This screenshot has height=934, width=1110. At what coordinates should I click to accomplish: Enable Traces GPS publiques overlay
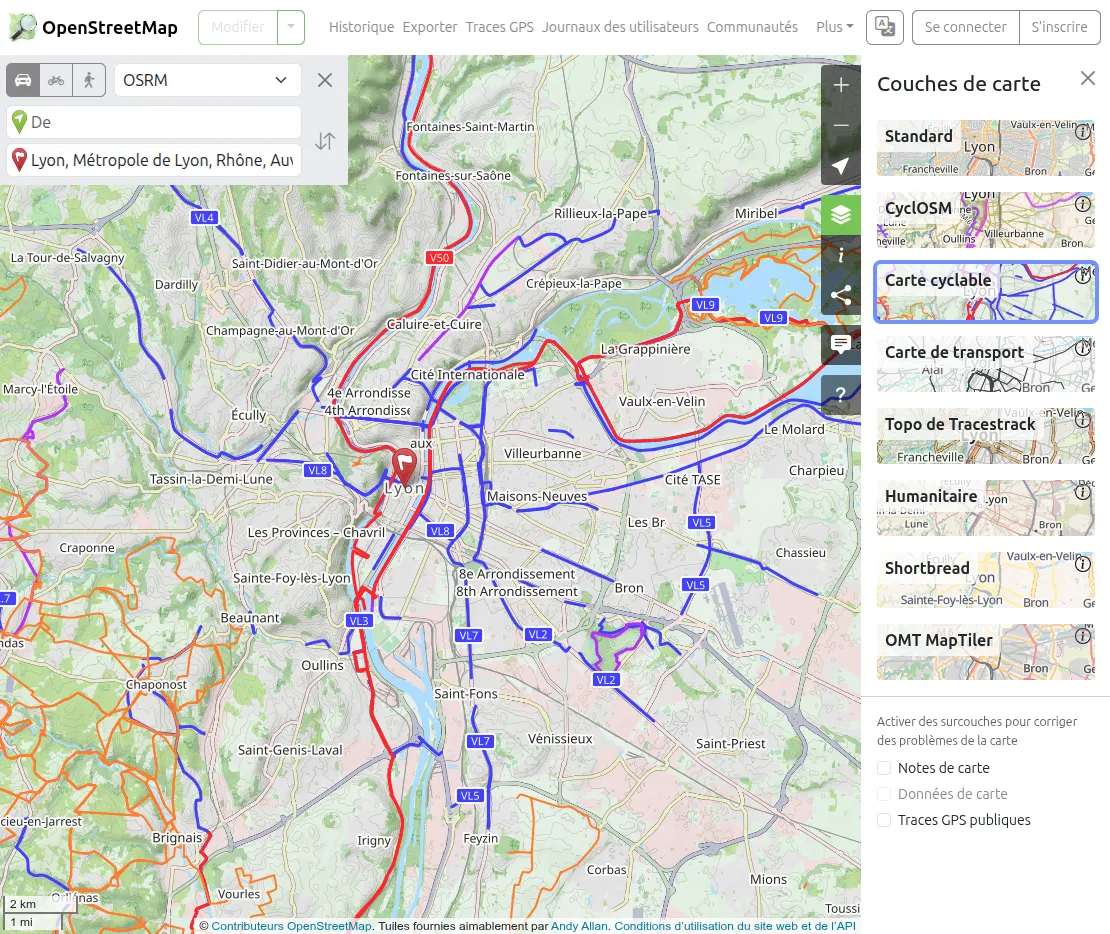[883, 820]
